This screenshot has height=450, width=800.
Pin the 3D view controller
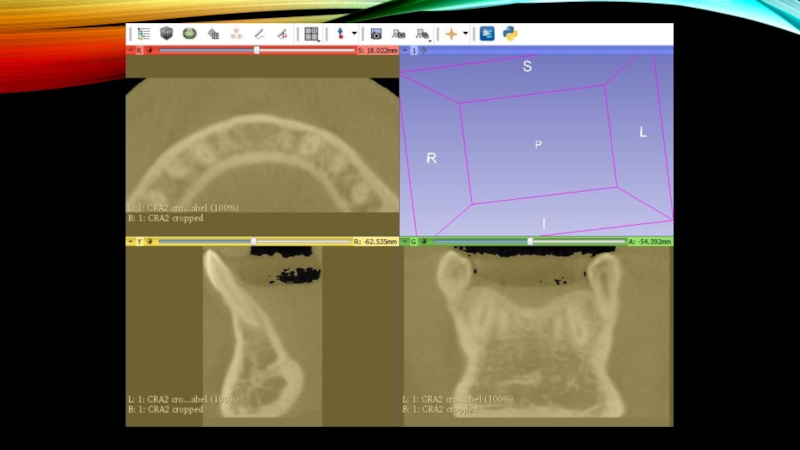point(405,51)
